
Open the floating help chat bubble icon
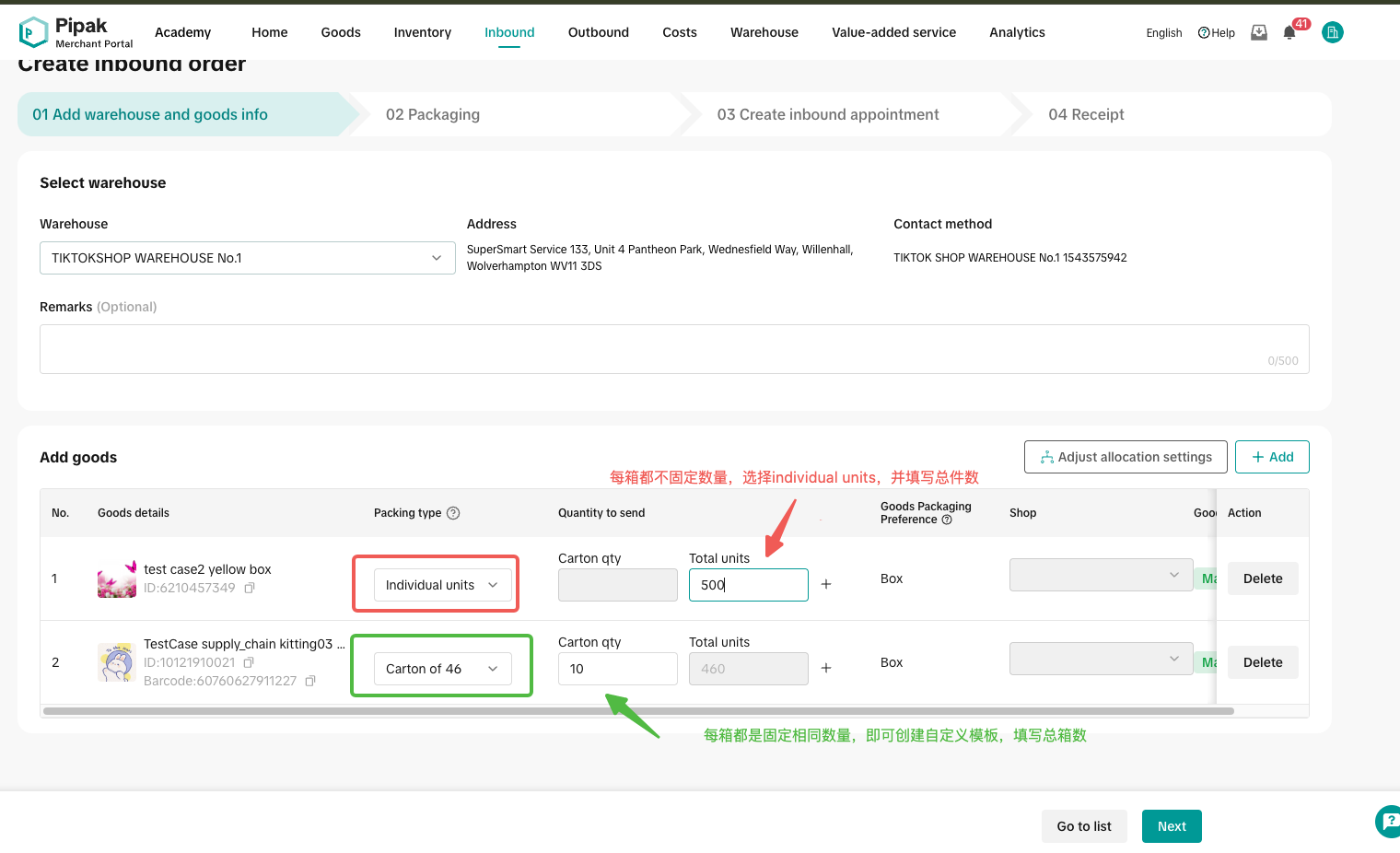1388,821
